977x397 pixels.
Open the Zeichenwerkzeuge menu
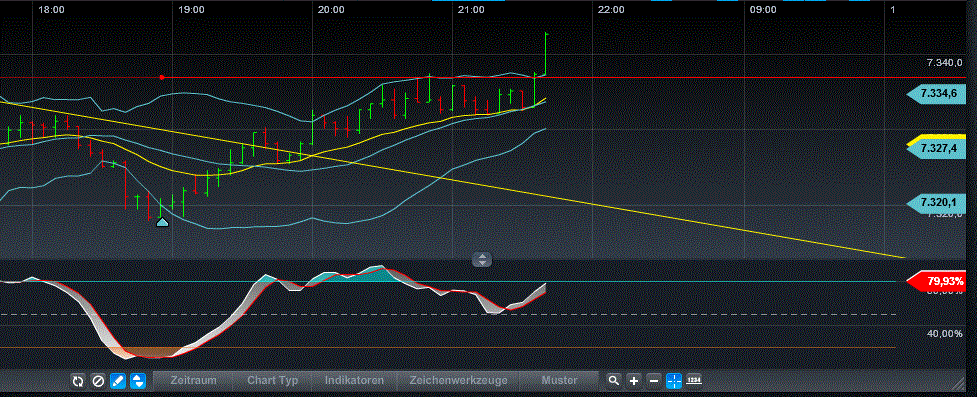(458, 380)
